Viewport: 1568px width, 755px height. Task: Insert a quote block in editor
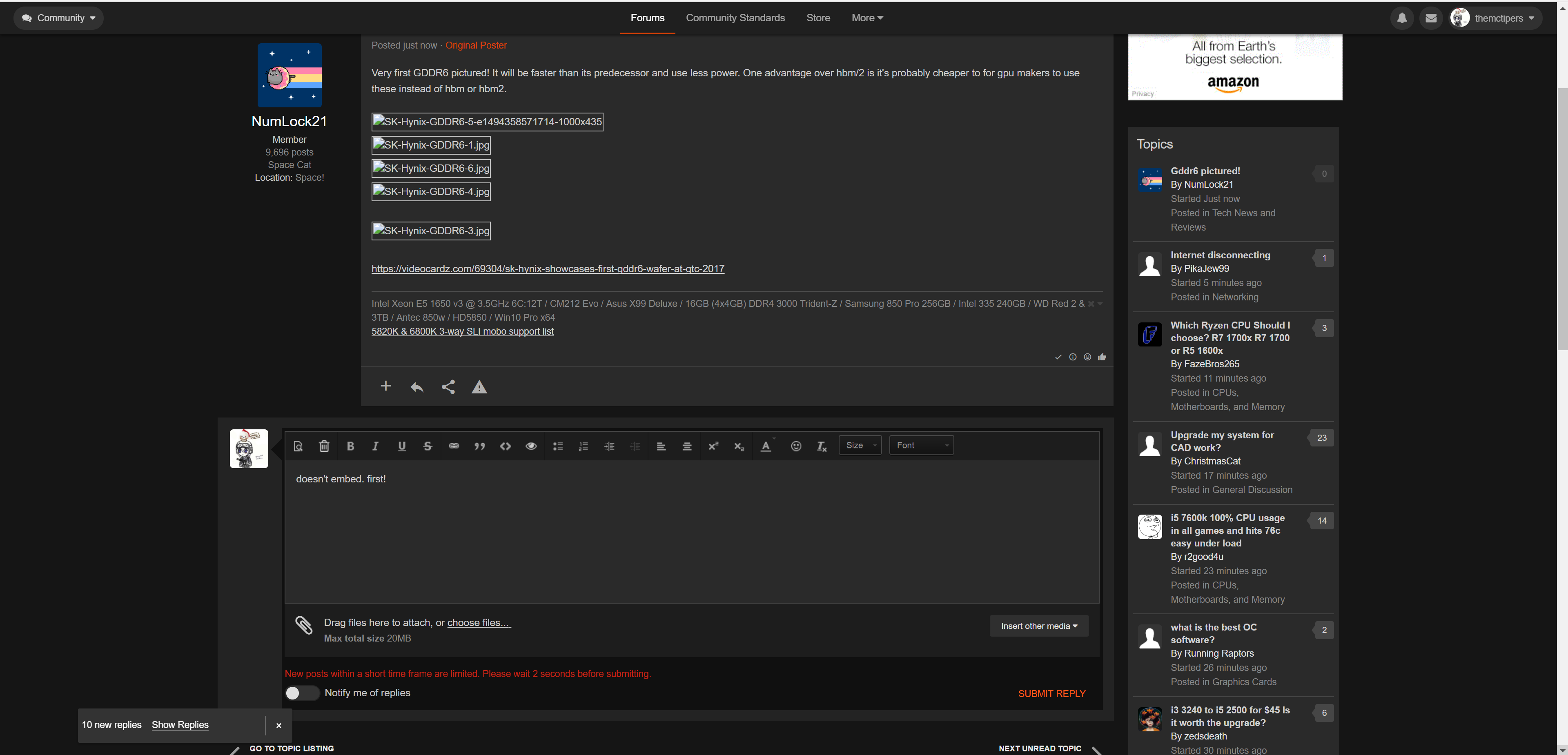tap(480, 446)
